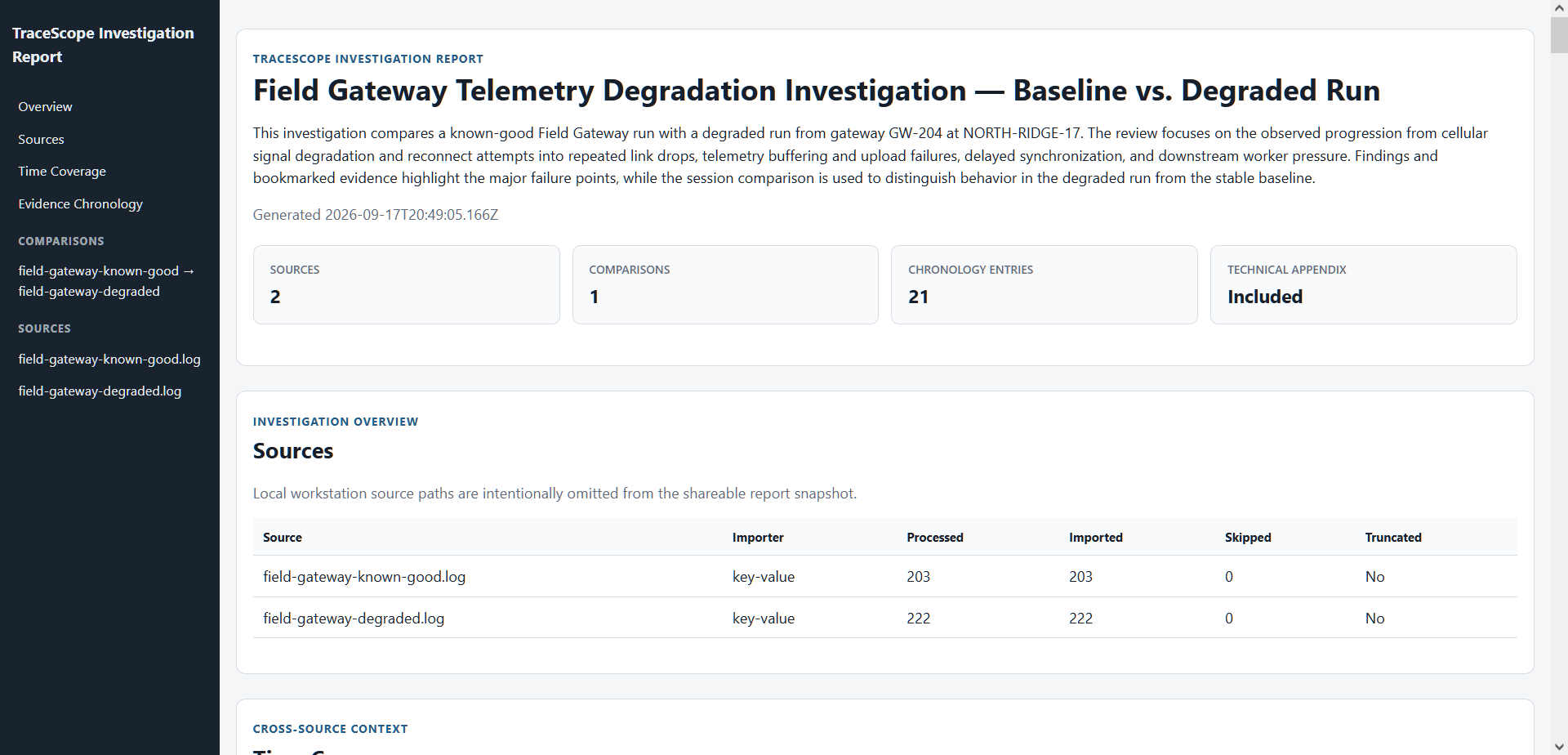This screenshot has width=1568, height=755.
Task: Open the Overview sidebar link
Action: coord(45,107)
